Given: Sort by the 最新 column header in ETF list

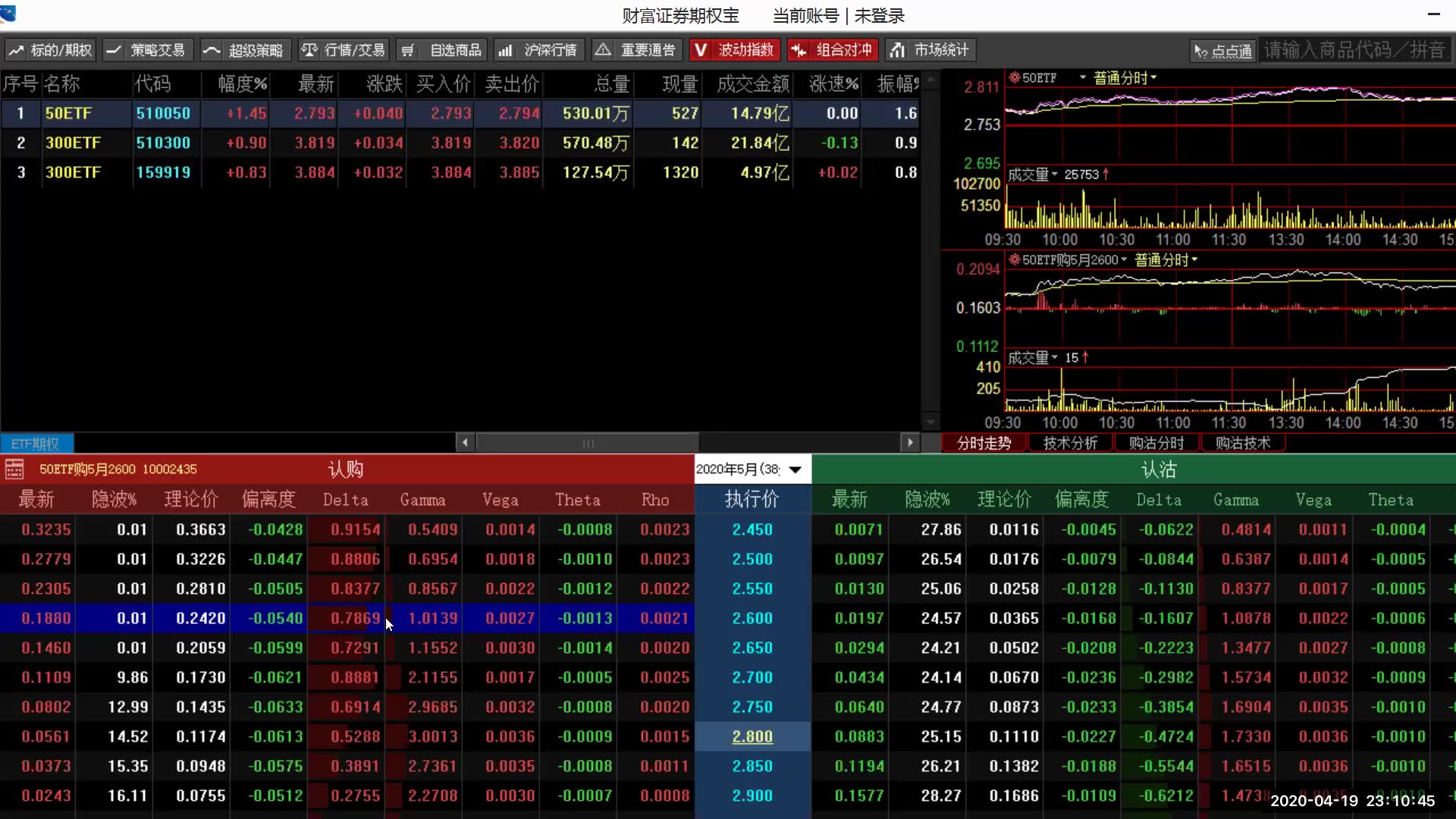Looking at the screenshot, I should click(316, 84).
